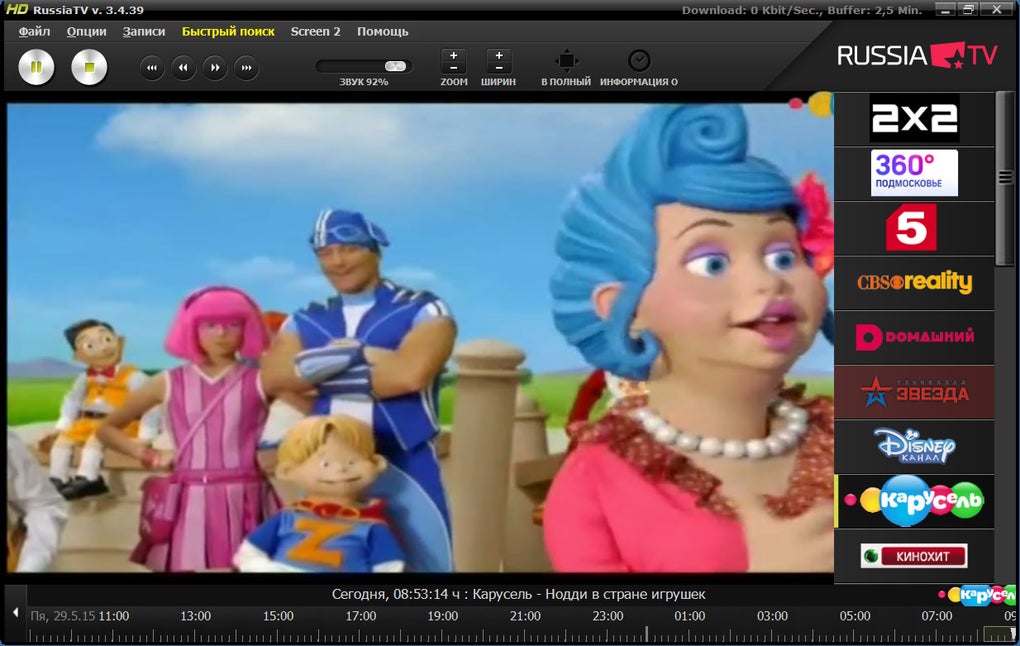Decrease ZOOM with the minus button
This screenshot has height=646, width=1020.
(453, 68)
